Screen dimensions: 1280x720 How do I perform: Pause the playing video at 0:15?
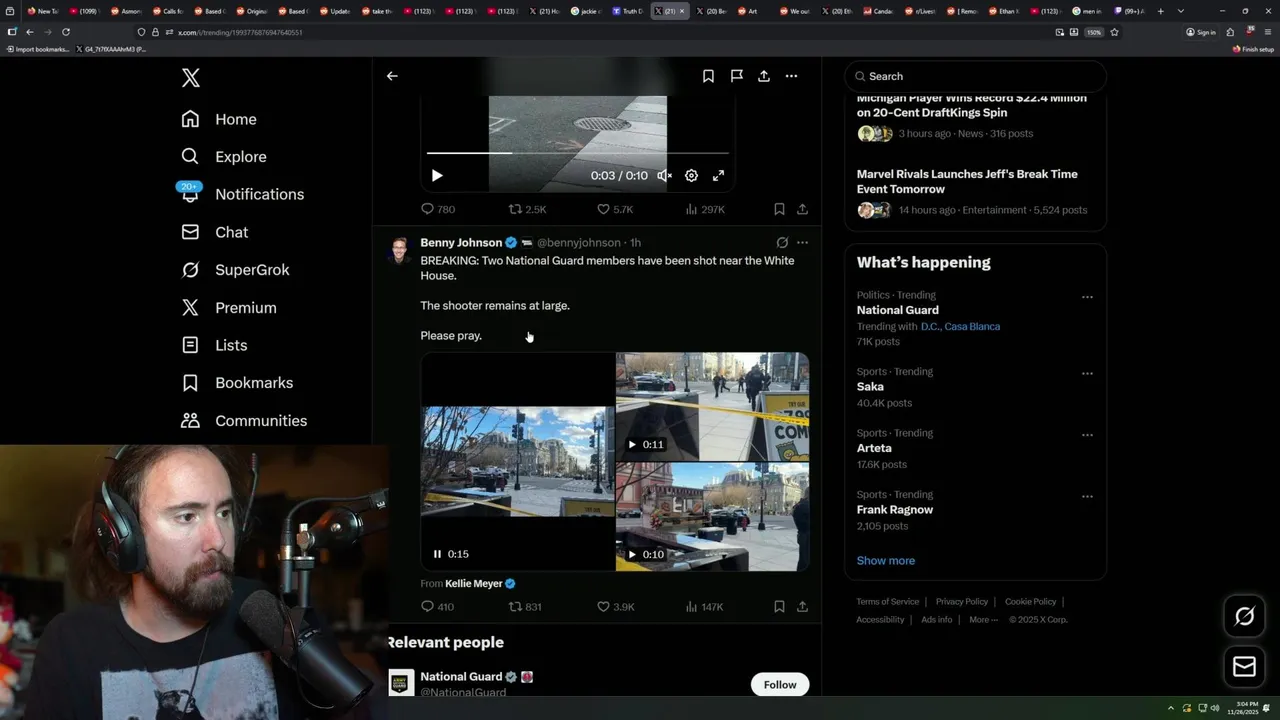tap(437, 554)
